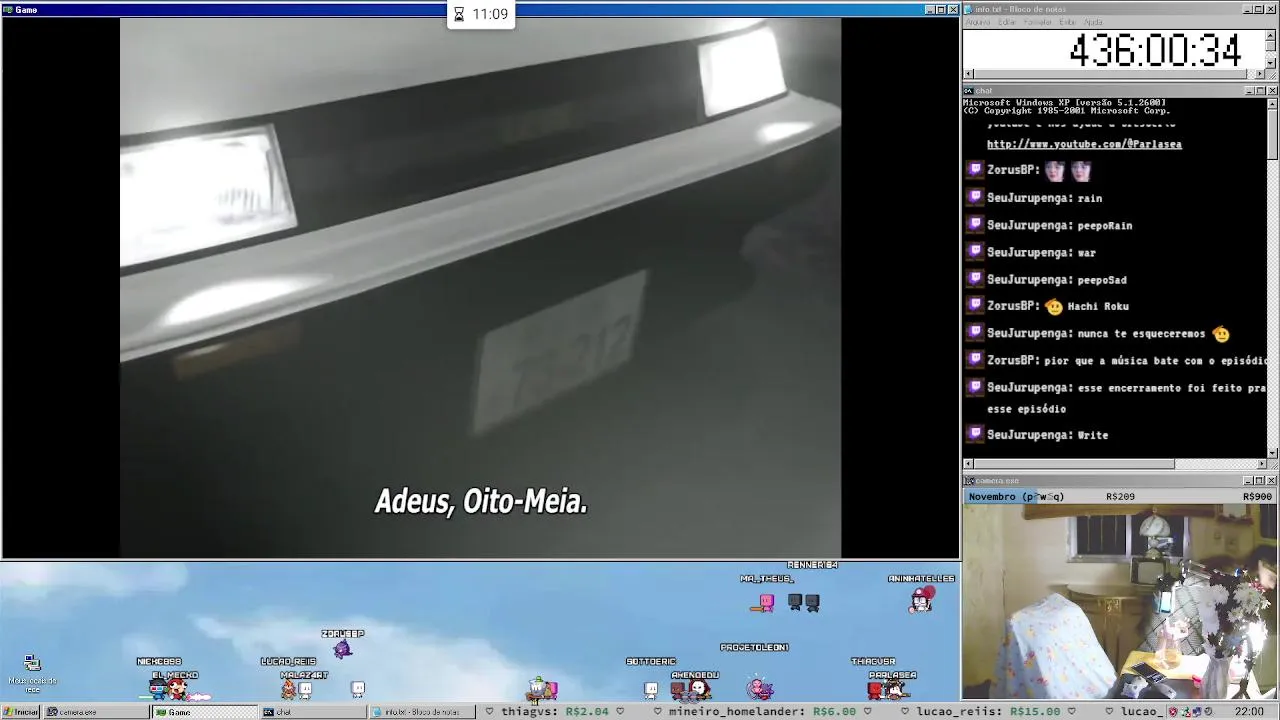
Task: Click the R$209 goal amount
Action: (1120, 497)
